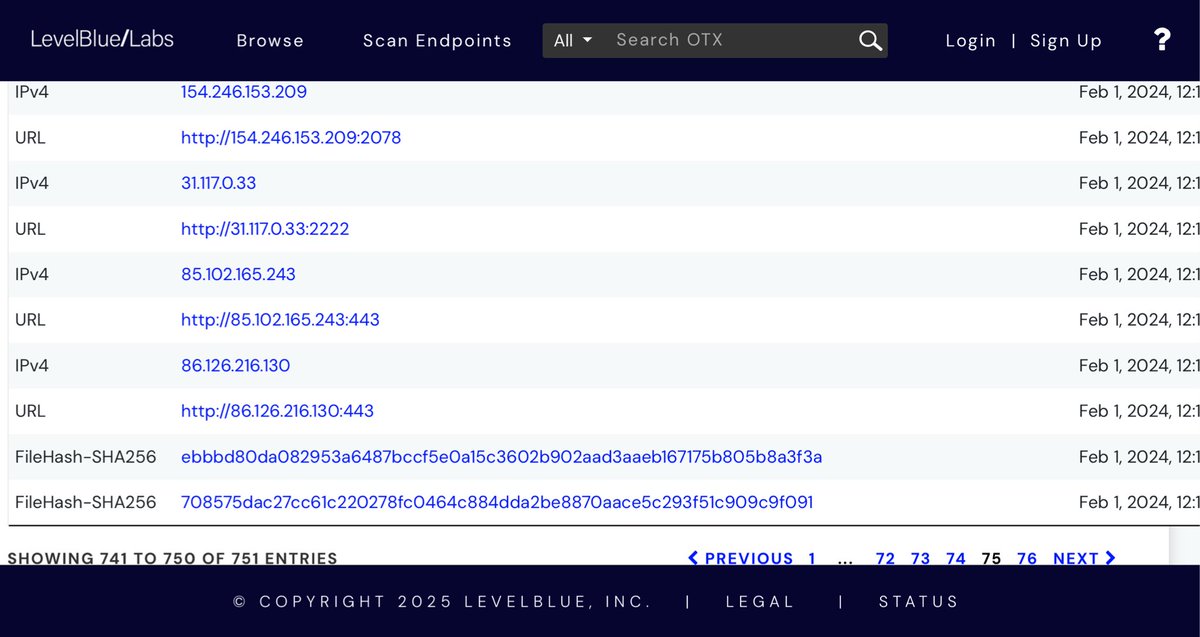Viewport: 1200px width, 637px height.
Task: Click the Login link
Action: 970,41
